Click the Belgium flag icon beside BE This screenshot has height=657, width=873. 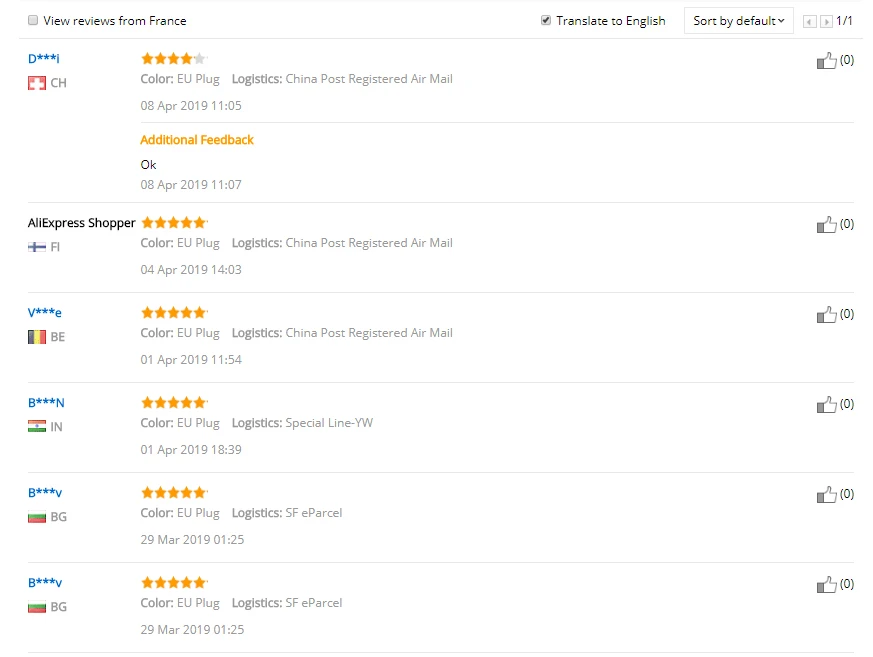coord(37,337)
